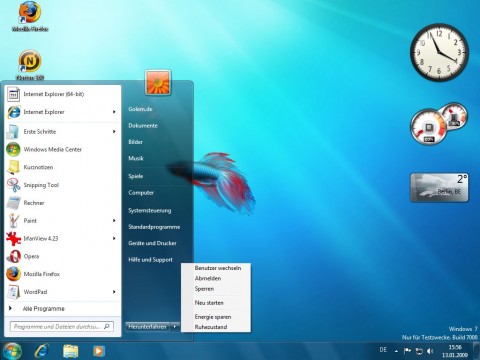
Task: Select Neu starten
Action: pyautogui.click(x=209, y=303)
